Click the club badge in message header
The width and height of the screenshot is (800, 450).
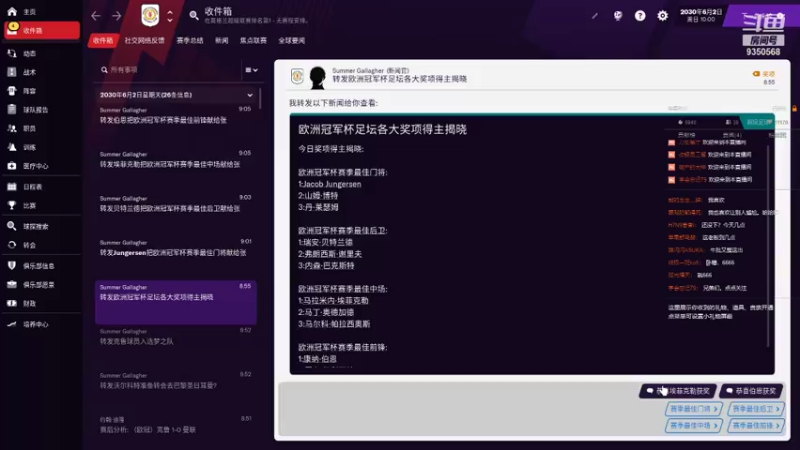[x=297, y=77]
